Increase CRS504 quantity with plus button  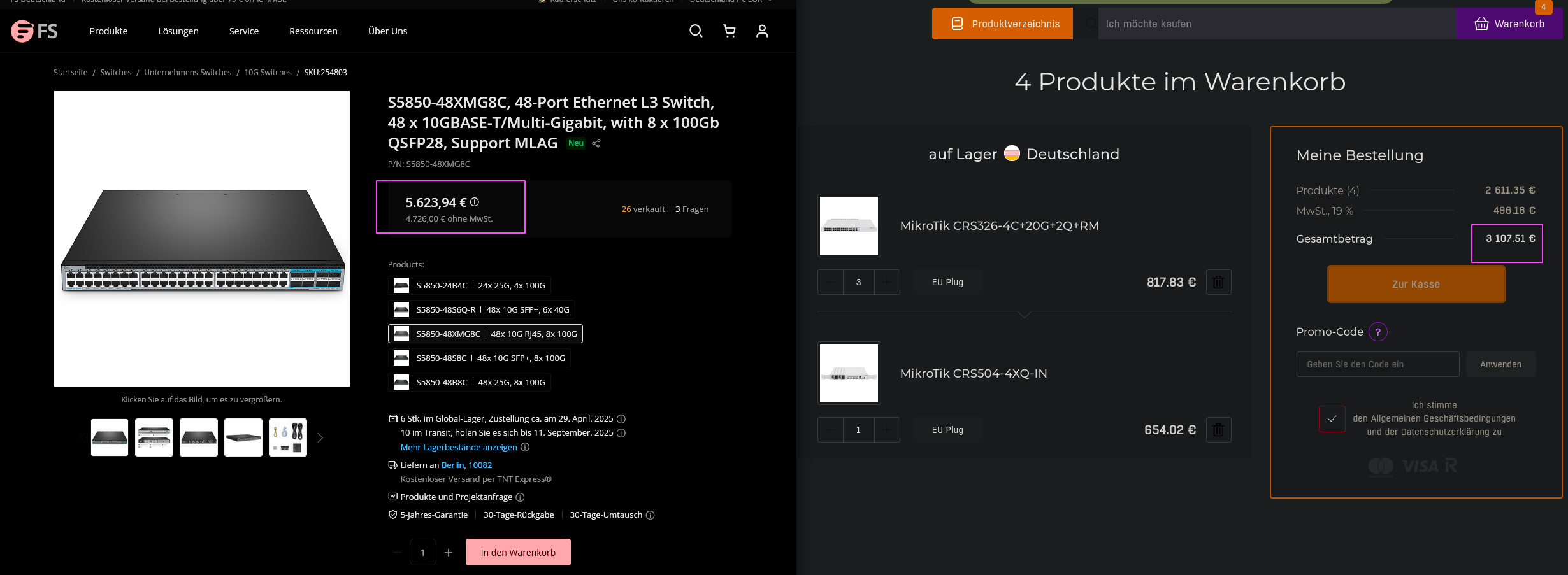pyautogui.click(x=887, y=430)
